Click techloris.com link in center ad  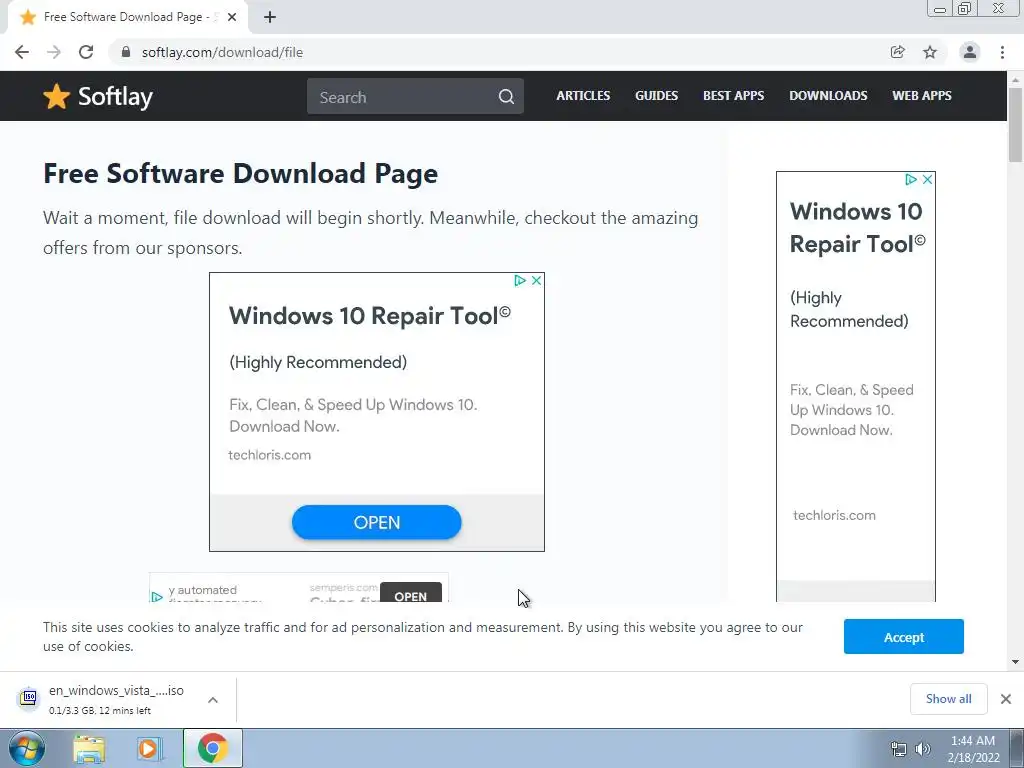pyautogui.click(x=270, y=455)
